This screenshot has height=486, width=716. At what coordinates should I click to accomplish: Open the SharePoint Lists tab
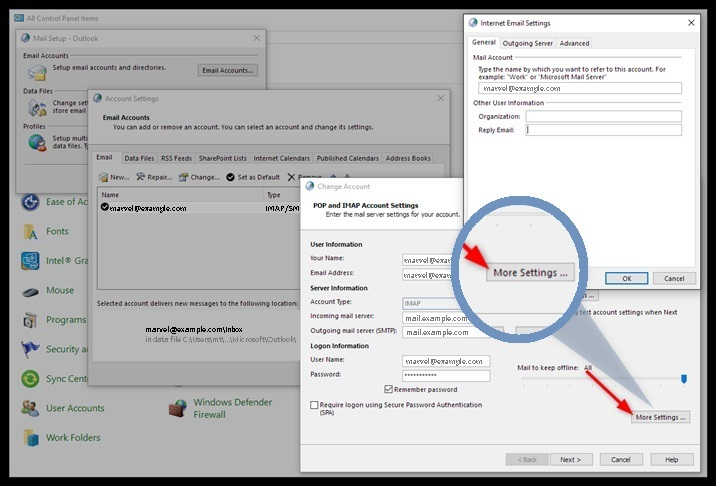click(x=222, y=158)
